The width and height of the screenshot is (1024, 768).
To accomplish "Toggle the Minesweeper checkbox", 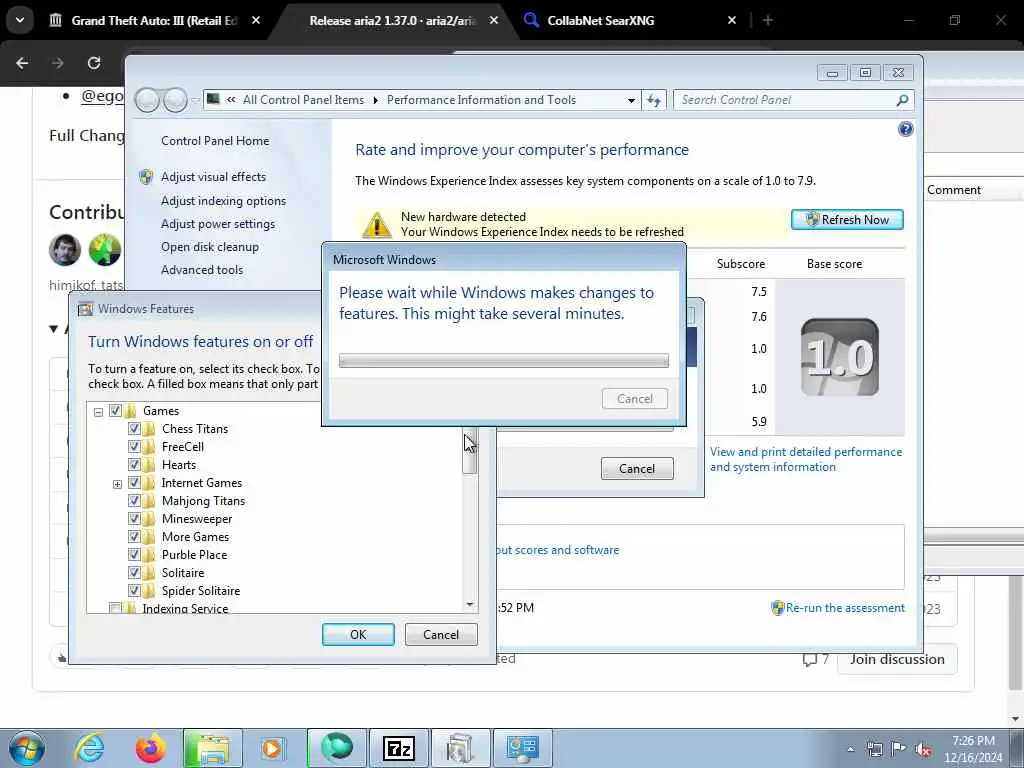I will pyautogui.click(x=134, y=519).
